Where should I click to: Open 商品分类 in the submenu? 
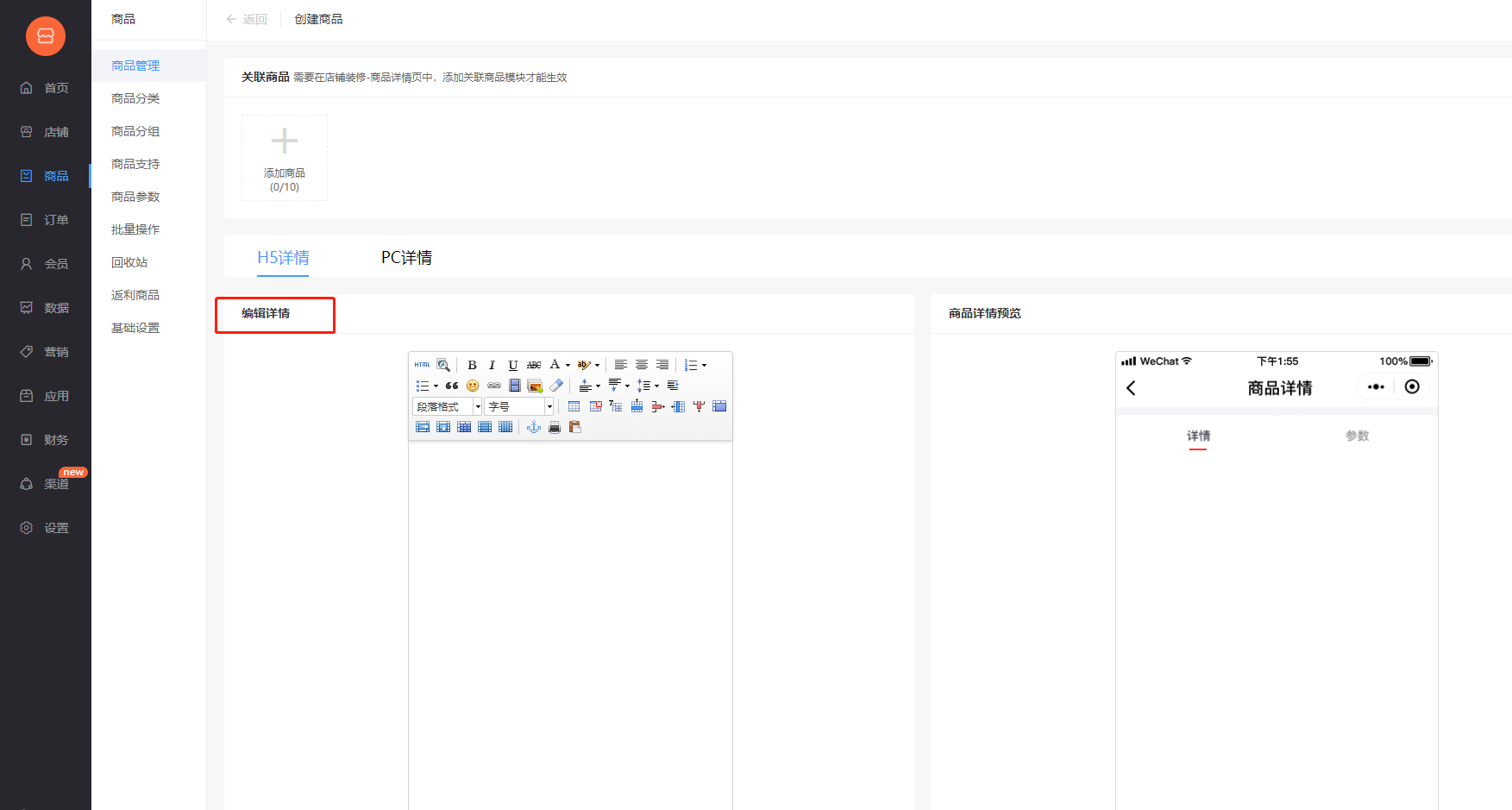tap(135, 98)
